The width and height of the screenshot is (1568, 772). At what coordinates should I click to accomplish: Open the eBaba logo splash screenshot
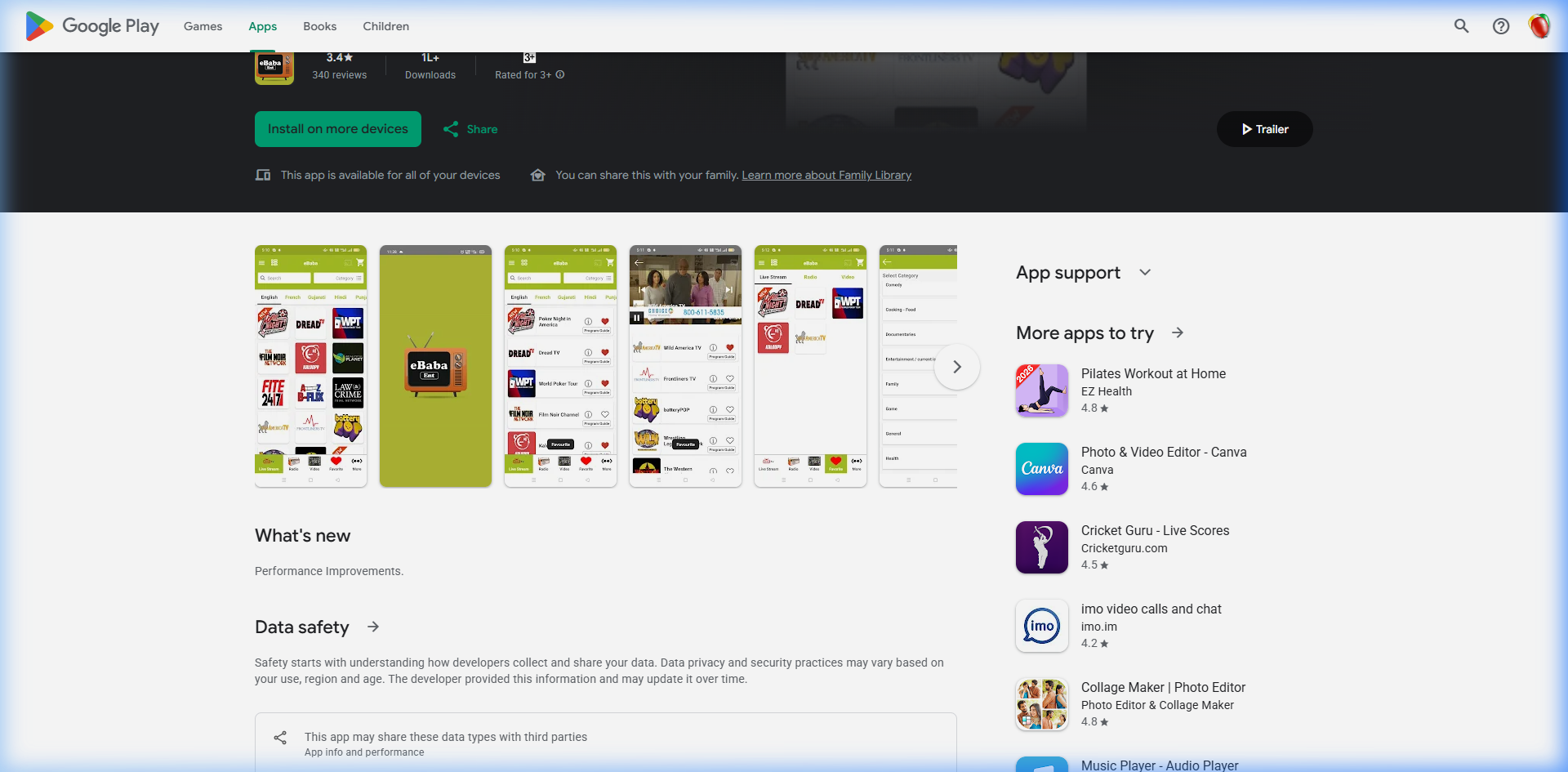[x=435, y=366]
